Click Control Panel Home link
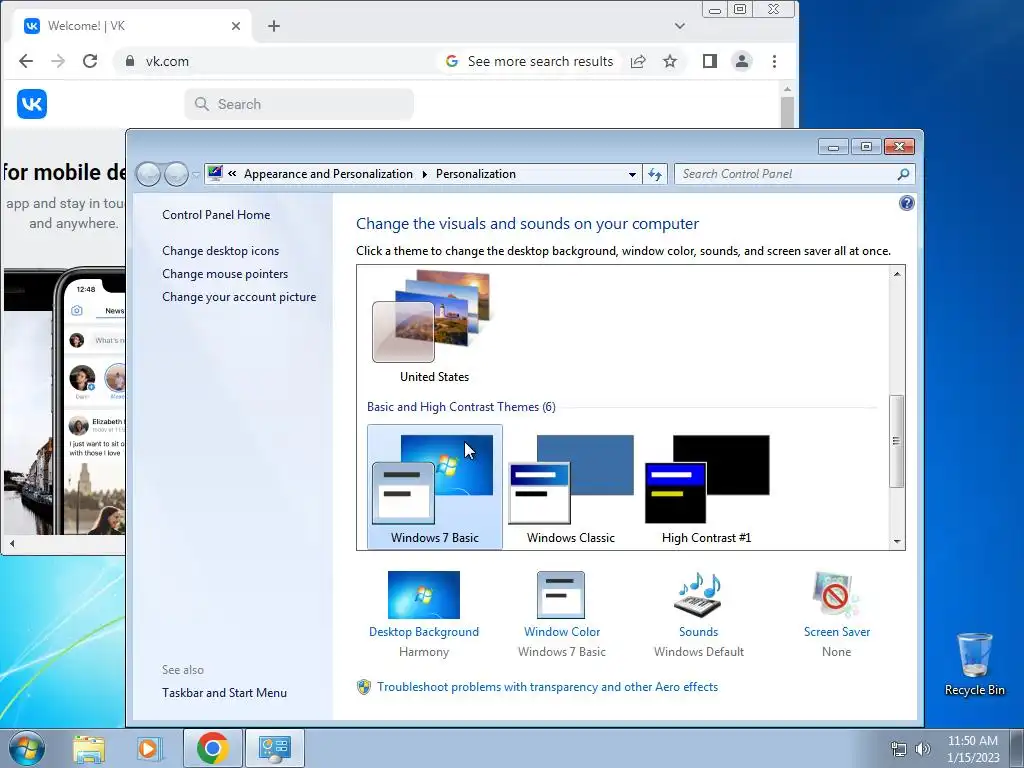The width and height of the screenshot is (1024, 768). [x=216, y=215]
